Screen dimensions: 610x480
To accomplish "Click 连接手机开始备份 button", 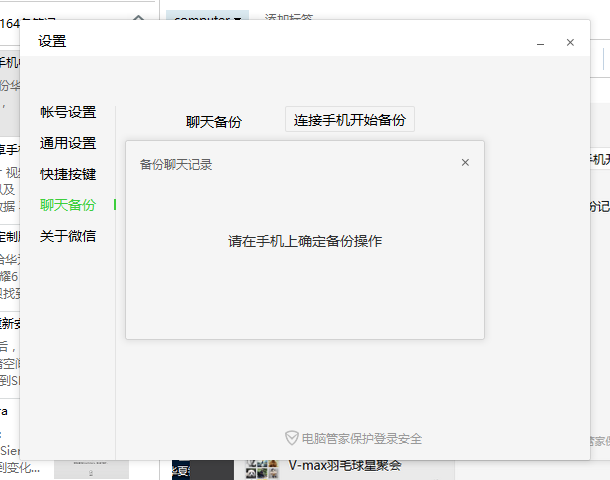I will coord(350,119).
